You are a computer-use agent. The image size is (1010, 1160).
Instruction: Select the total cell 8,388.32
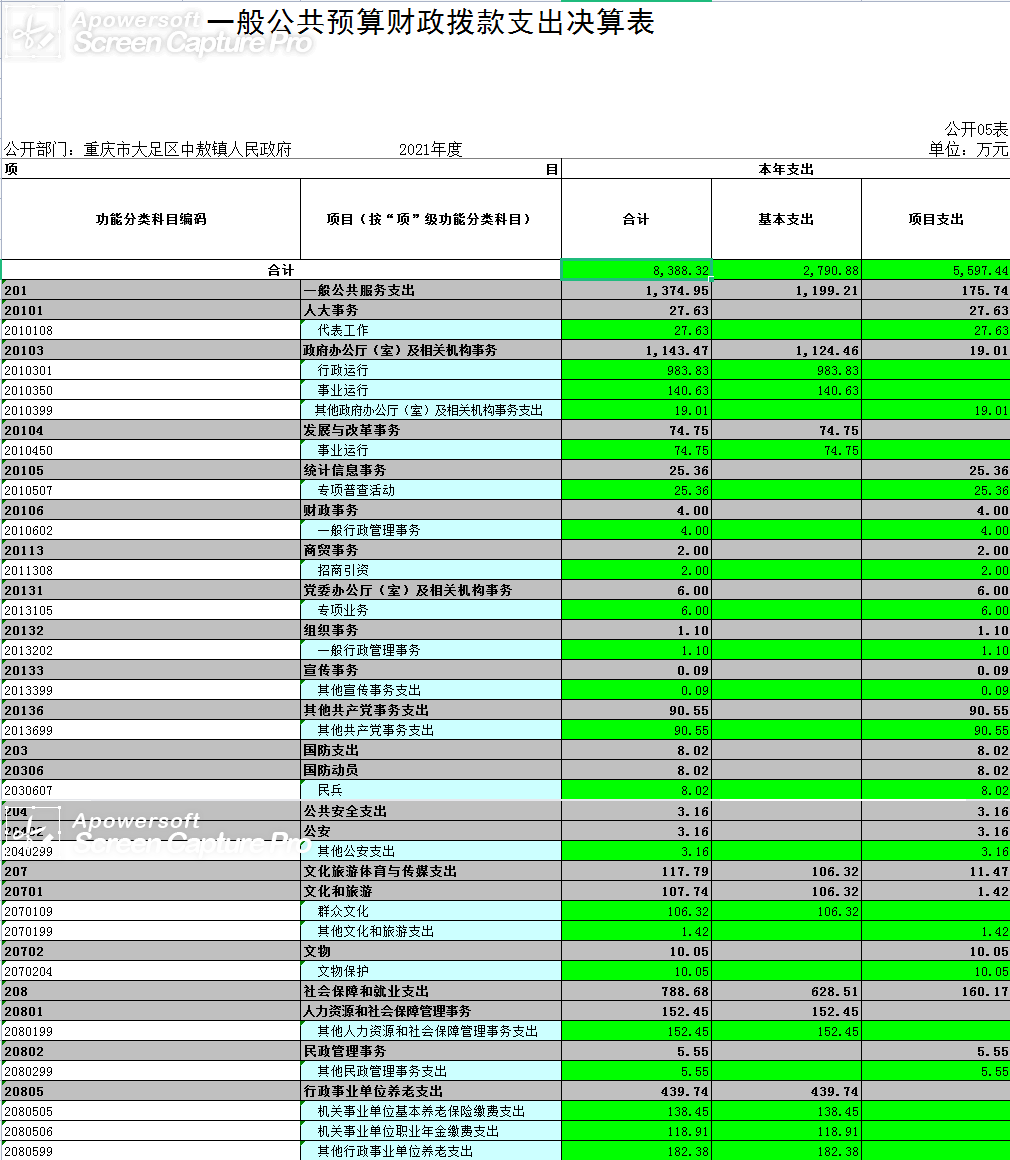coord(636,270)
